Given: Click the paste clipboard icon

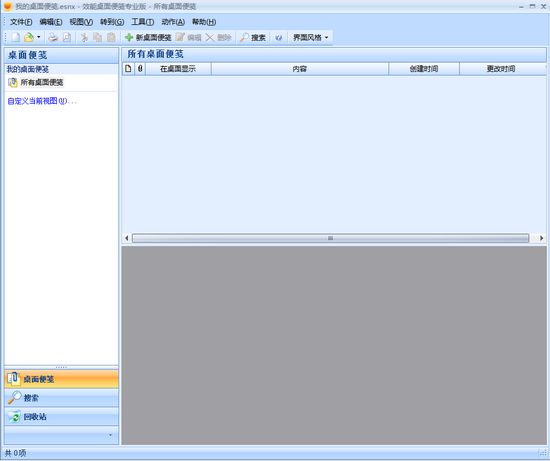Looking at the screenshot, I should (x=111, y=37).
